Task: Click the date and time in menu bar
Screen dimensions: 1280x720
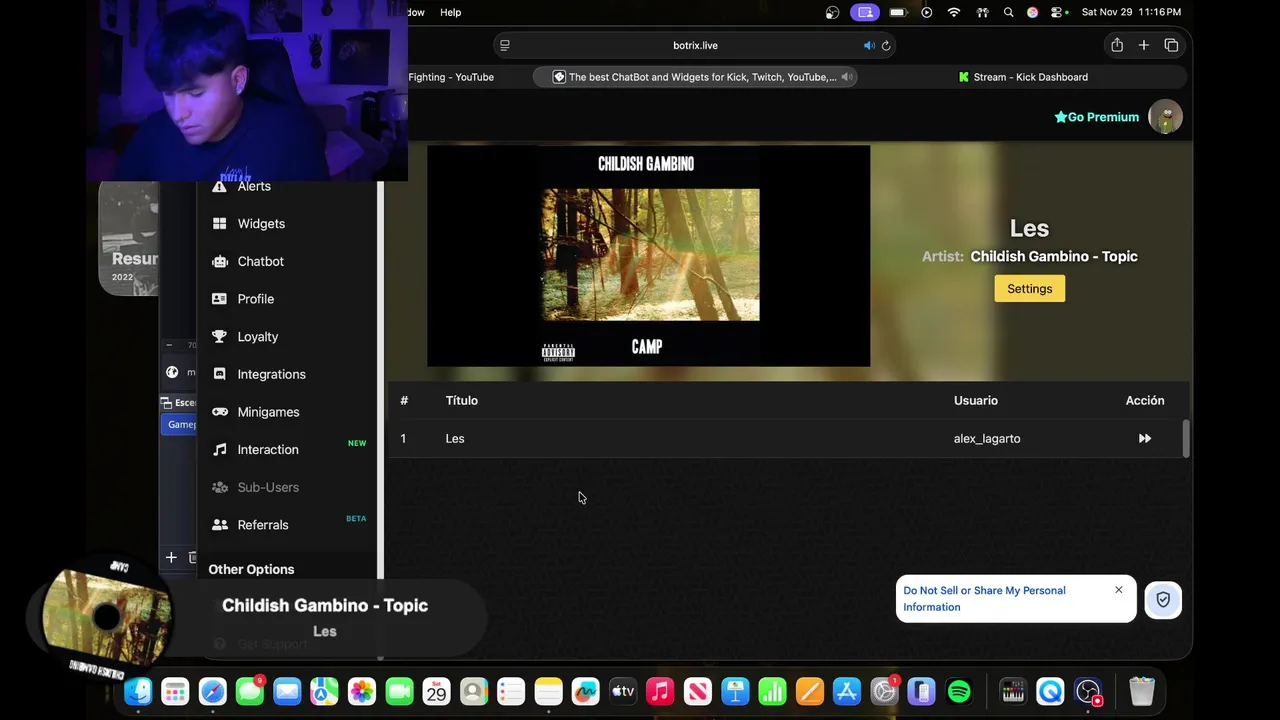Action: pyautogui.click(x=1131, y=12)
